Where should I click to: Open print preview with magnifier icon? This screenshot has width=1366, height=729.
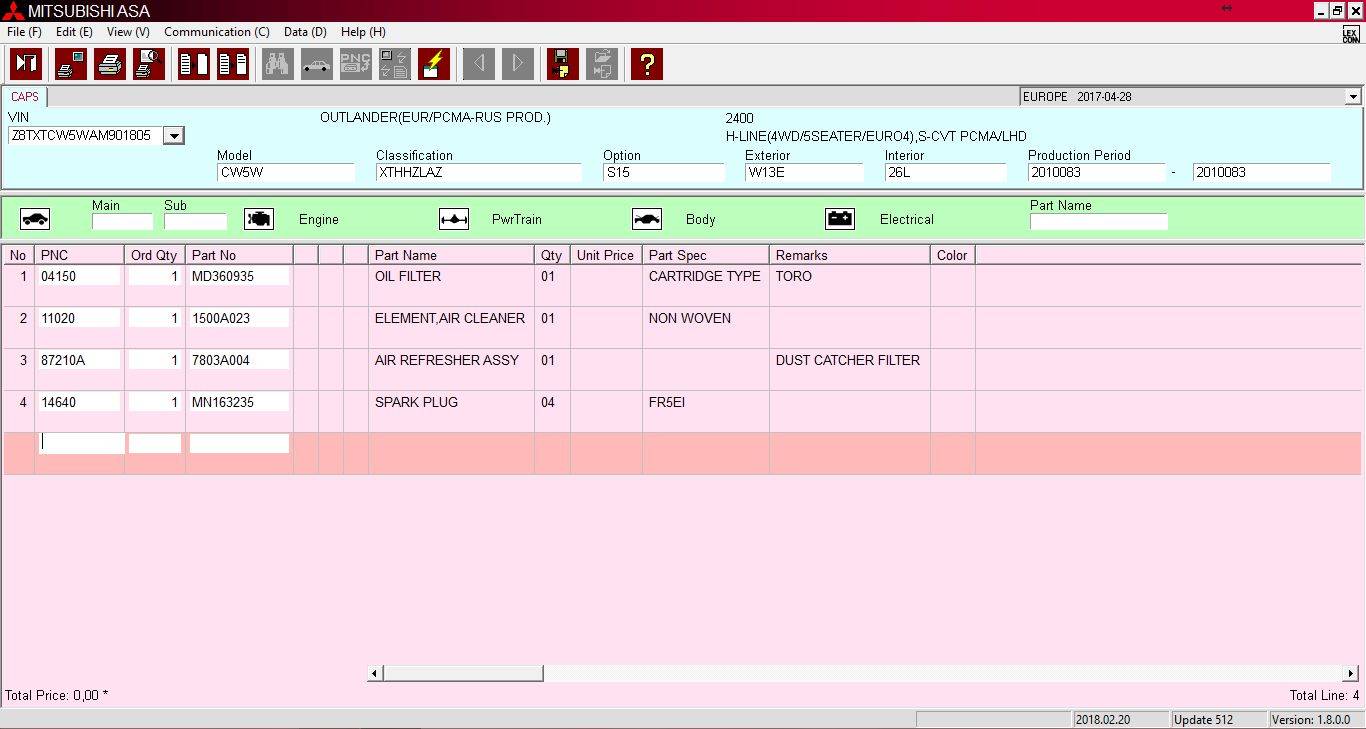[149, 64]
